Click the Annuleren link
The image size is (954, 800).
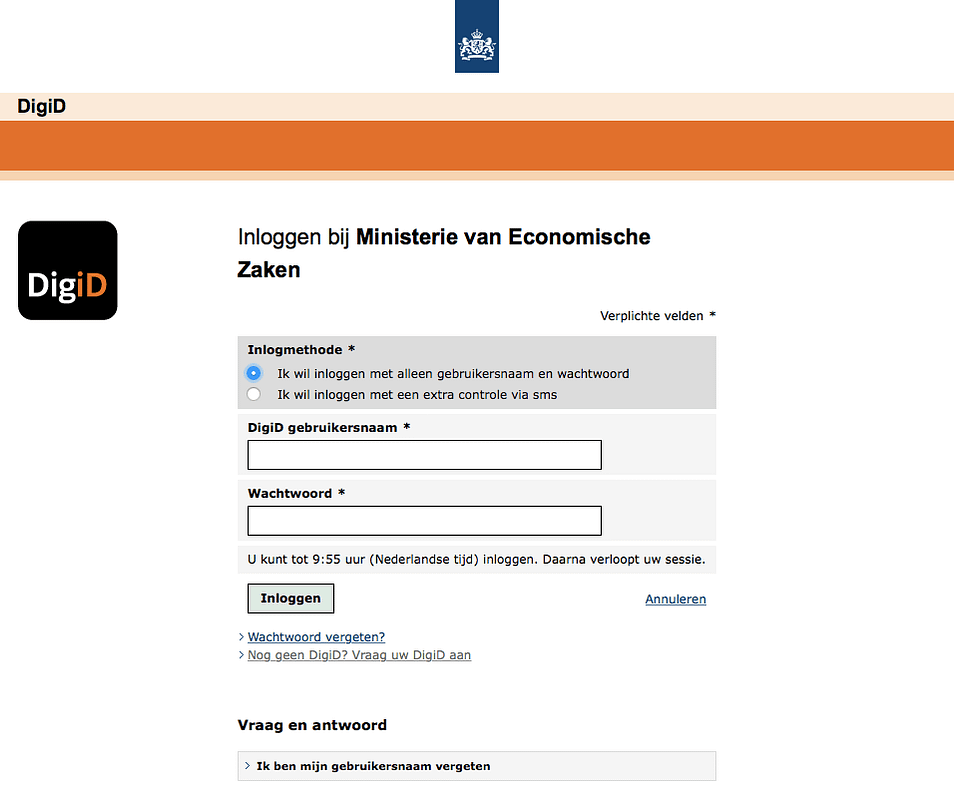click(x=675, y=599)
